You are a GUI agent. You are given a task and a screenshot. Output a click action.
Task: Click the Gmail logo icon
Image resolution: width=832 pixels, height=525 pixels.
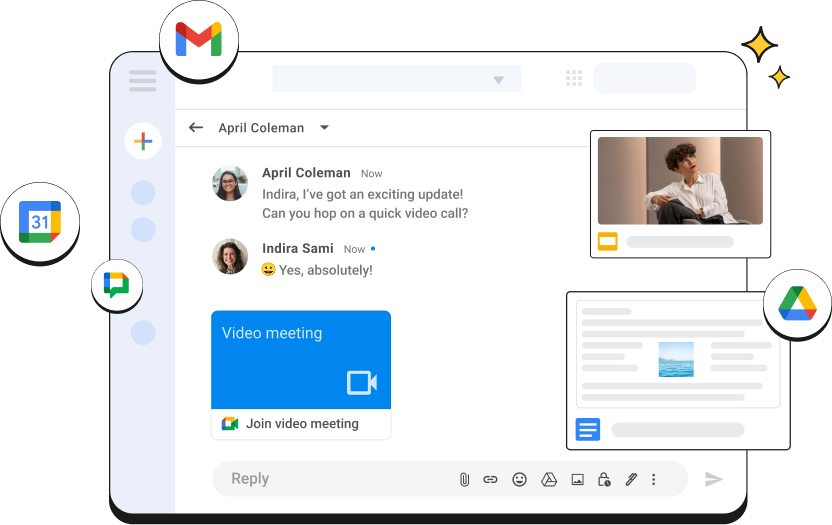pos(198,39)
